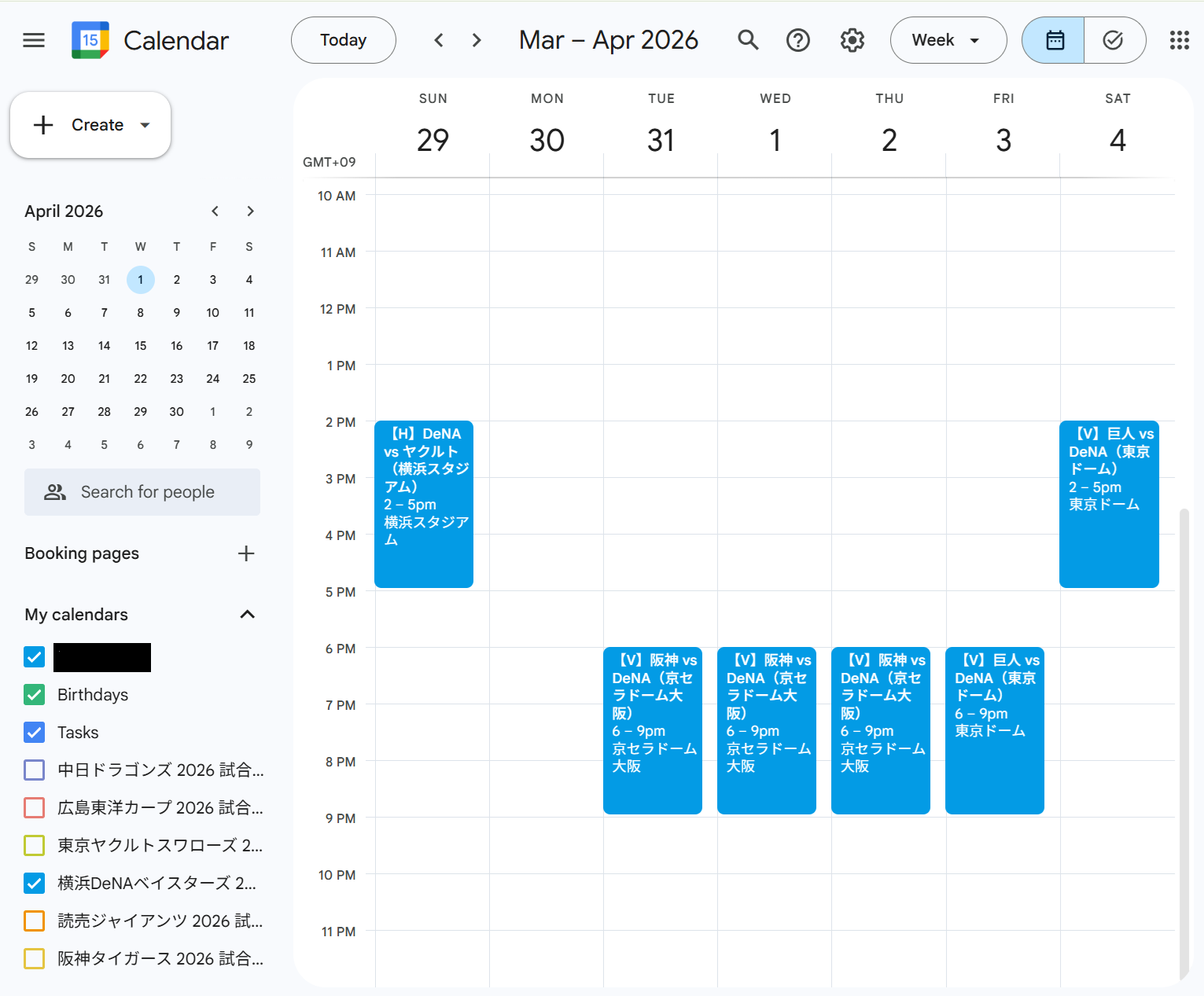Switch to Tasks view icon
This screenshot has width=1204, height=996.
click(1113, 40)
